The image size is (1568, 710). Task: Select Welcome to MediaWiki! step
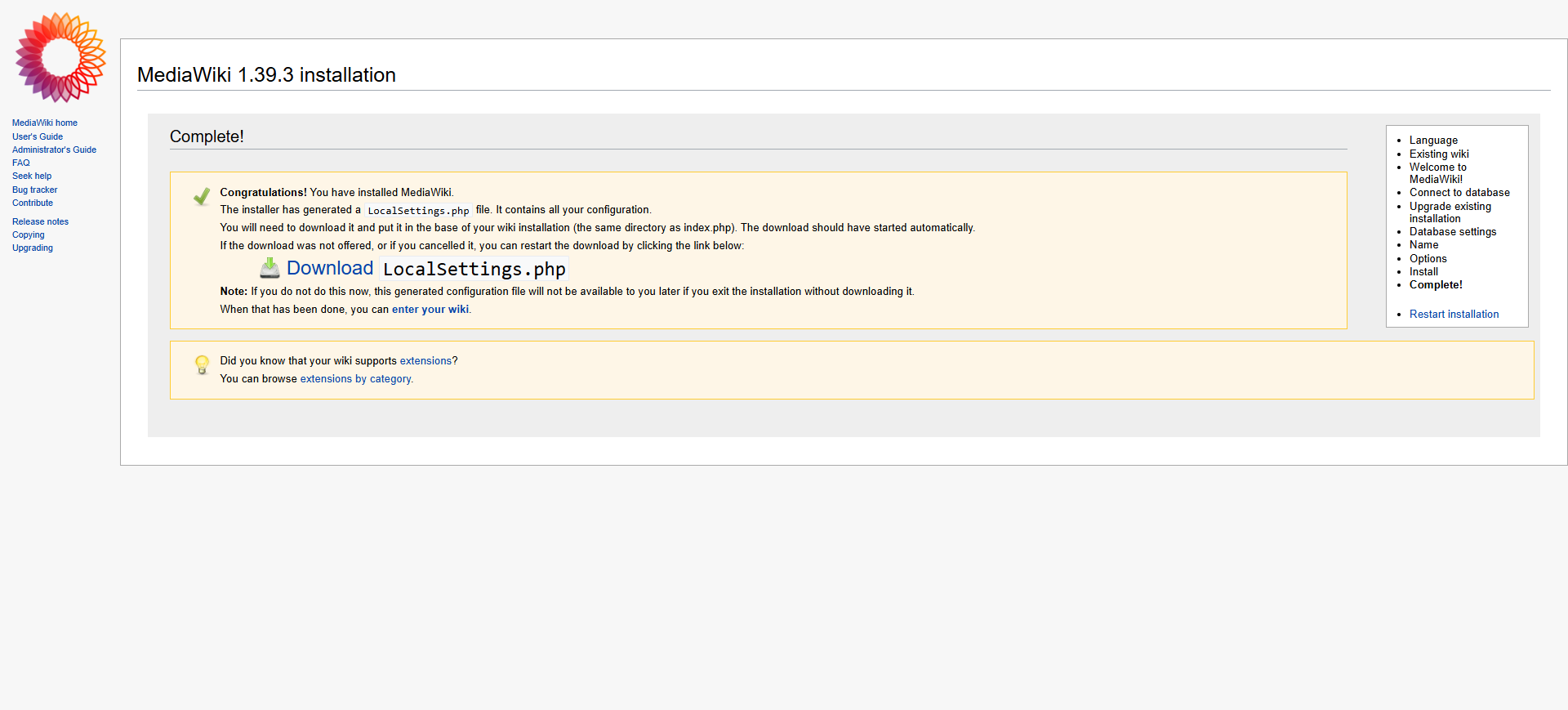(1438, 173)
